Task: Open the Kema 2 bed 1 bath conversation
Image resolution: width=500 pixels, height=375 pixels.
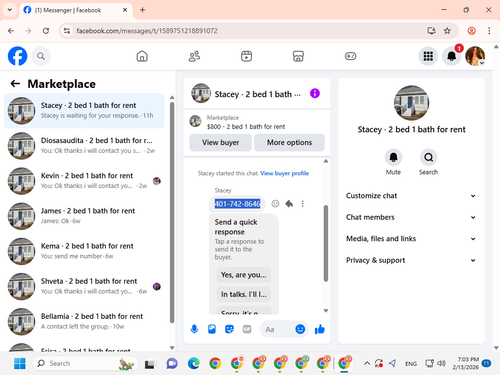Action: point(84,251)
